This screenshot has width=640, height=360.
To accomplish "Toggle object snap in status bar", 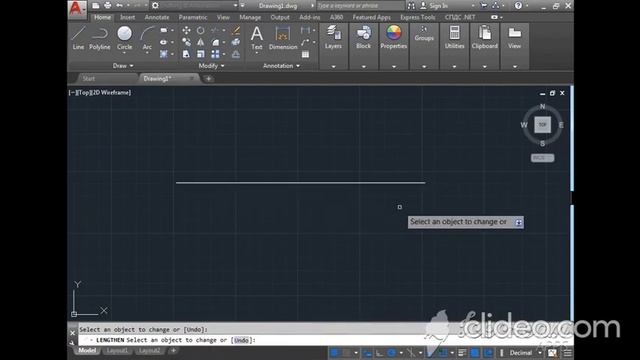I will [442, 353].
